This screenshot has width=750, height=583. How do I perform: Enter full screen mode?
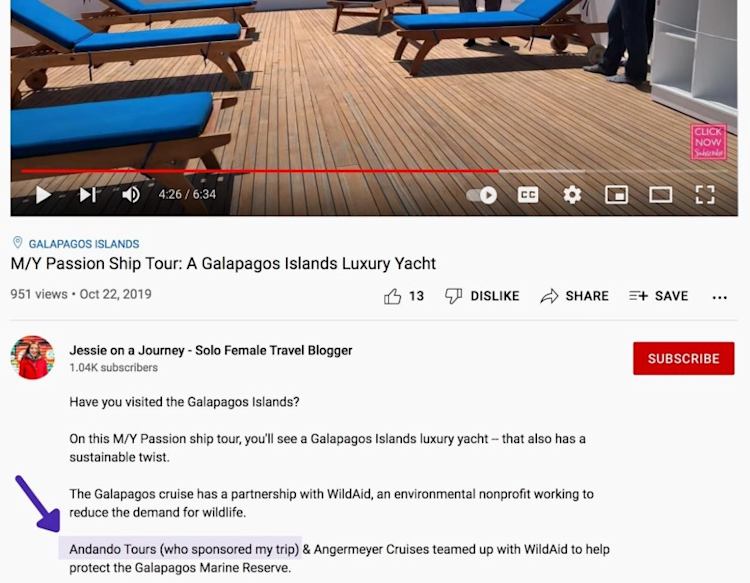[705, 195]
